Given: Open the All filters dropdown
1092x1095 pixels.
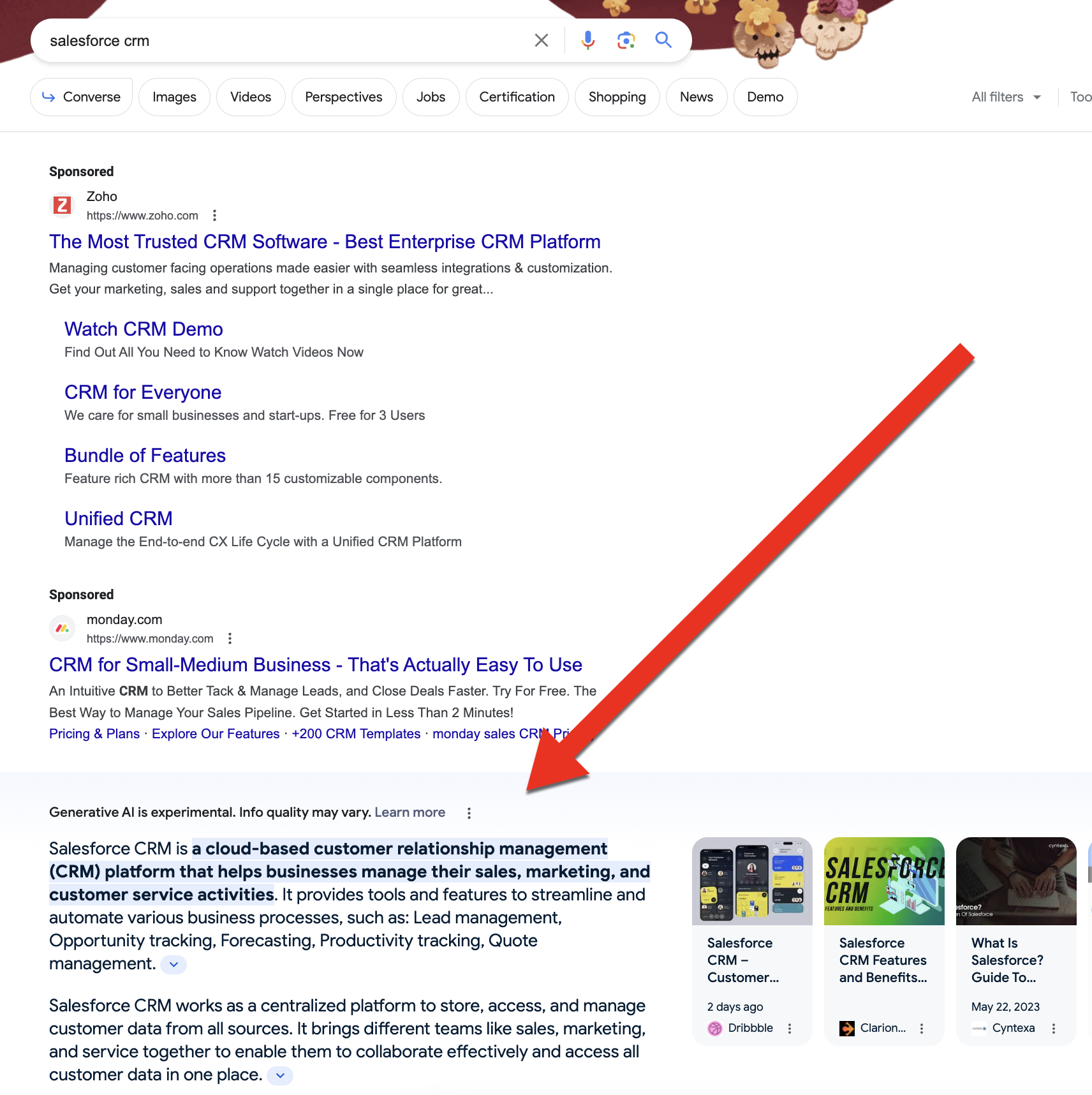Looking at the screenshot, I should (x=1006, y=97).
